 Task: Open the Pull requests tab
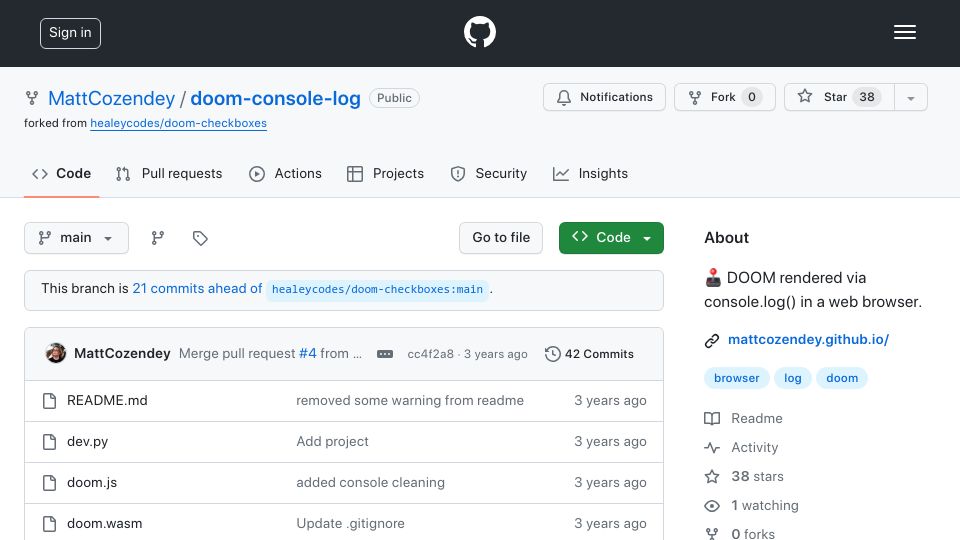pos(169,174)
